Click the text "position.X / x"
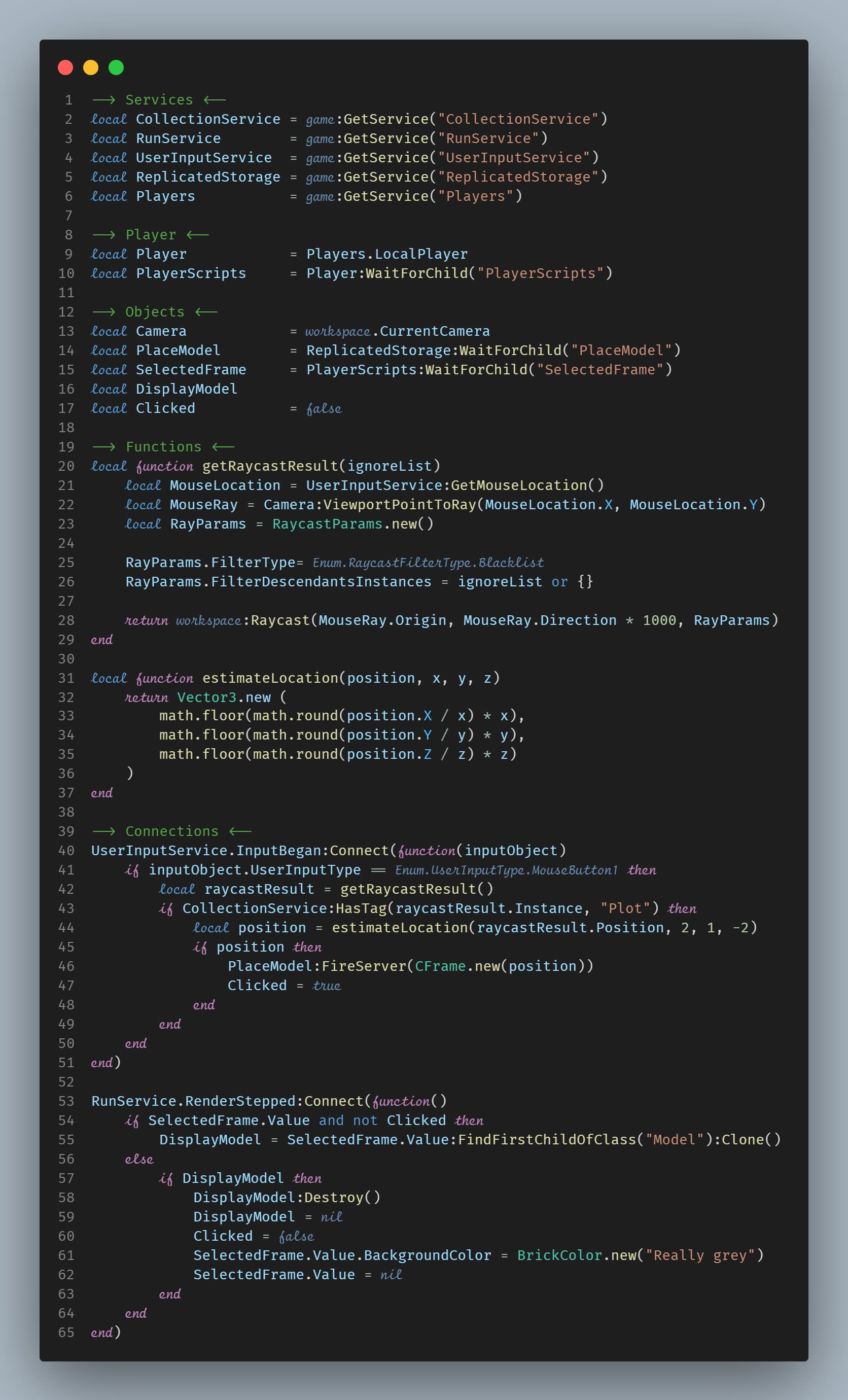 click(x=406, y=716)
